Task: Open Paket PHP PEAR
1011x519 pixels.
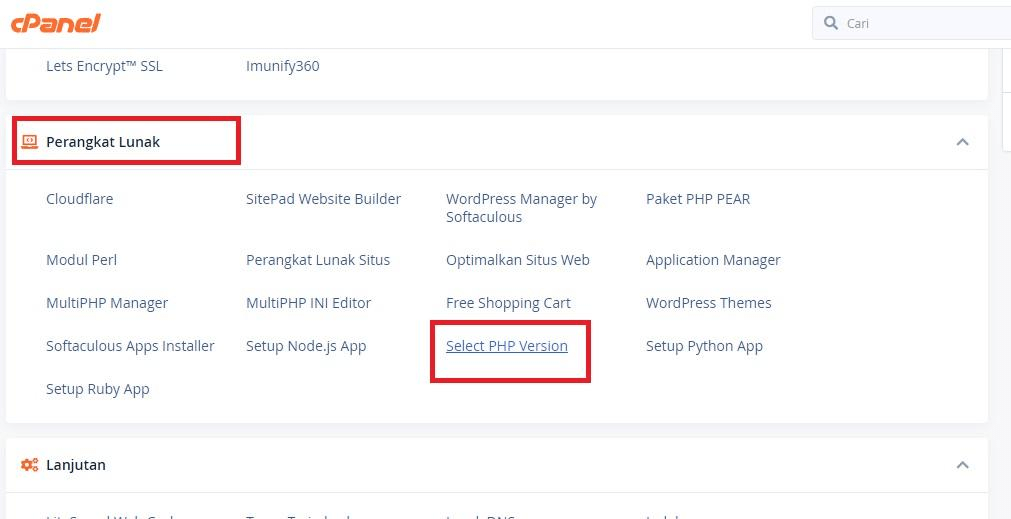Action: 697,199
